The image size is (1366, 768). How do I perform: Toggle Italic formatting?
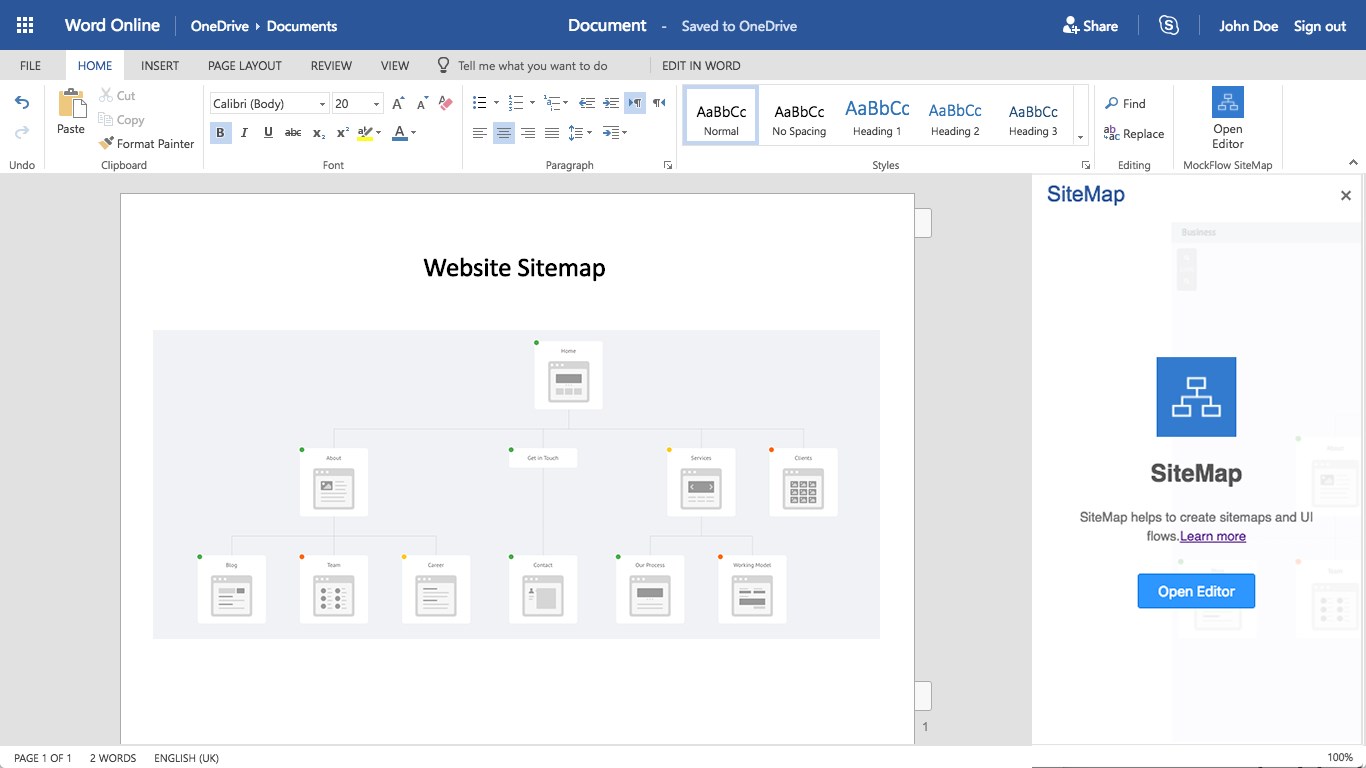pos(244,133)
